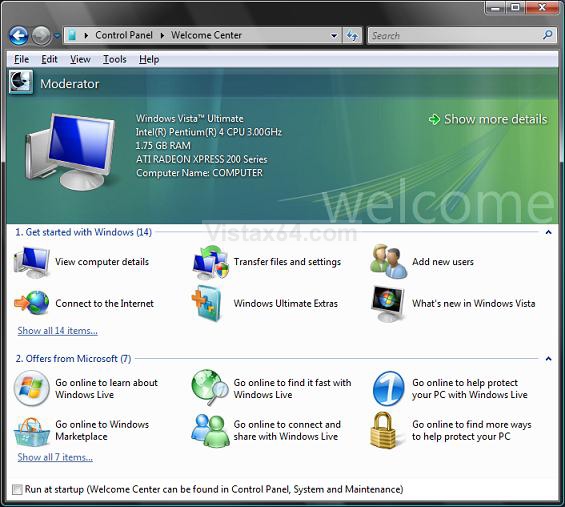565x507 pixels.
Task: Select the Windows Ultimate Extras label
Action: pyautogui.click(x=286, y=303)
